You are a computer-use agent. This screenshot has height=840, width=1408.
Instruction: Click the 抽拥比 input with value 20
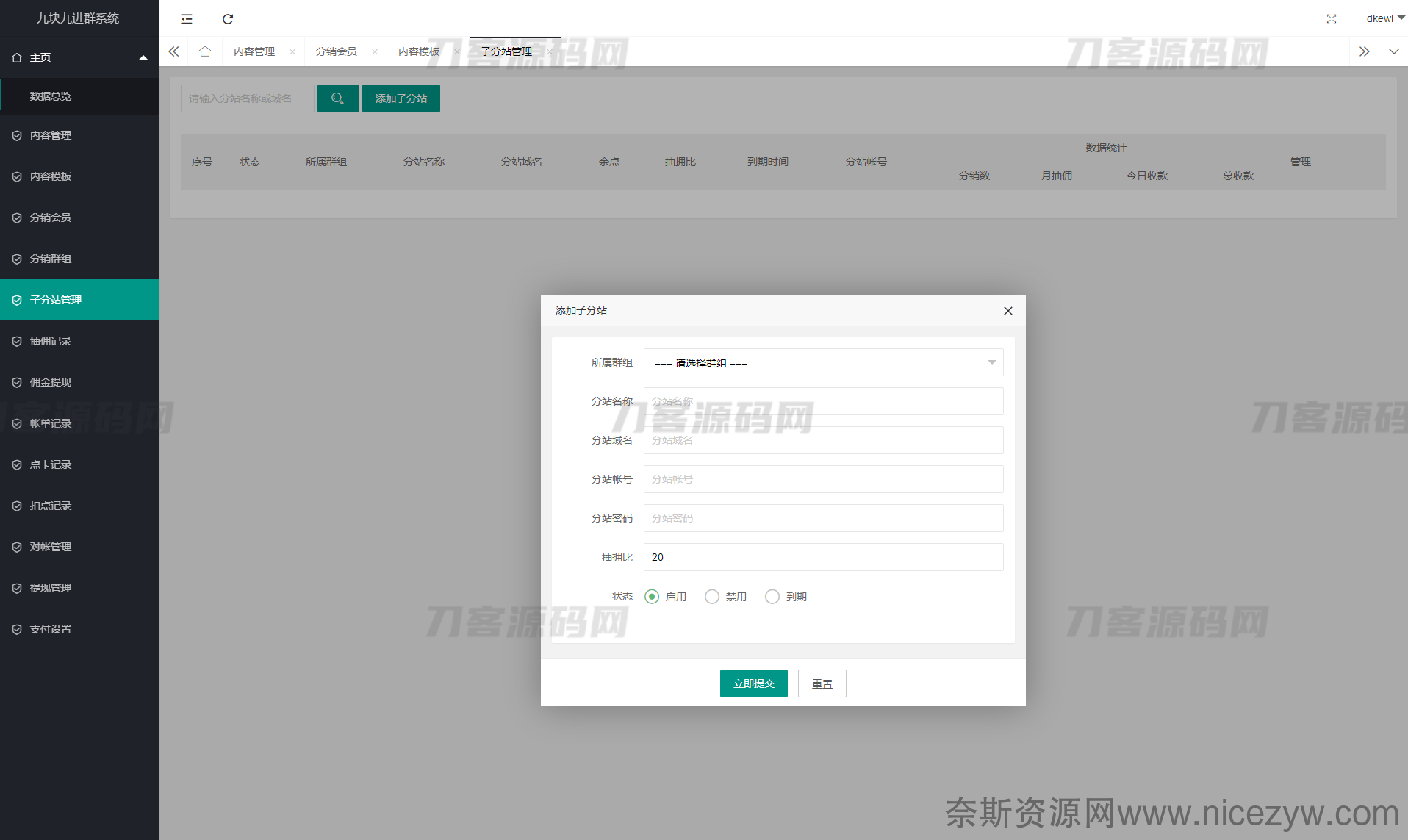click(x=823, y=557)
